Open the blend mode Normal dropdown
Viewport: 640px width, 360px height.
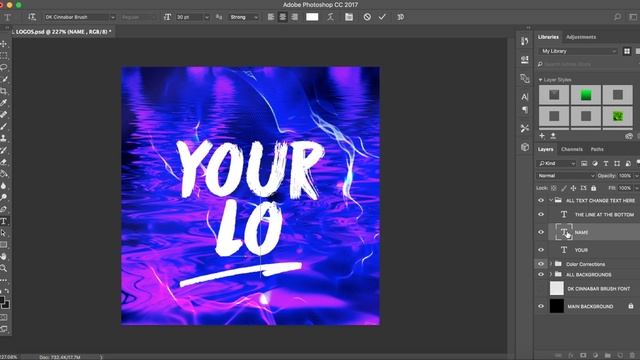566,176
